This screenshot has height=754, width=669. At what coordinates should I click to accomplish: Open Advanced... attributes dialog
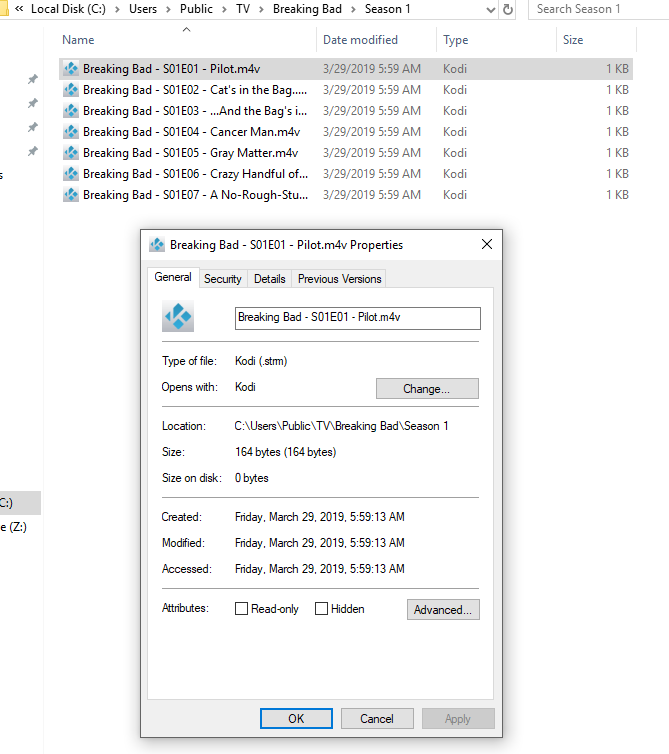point(443,610)
